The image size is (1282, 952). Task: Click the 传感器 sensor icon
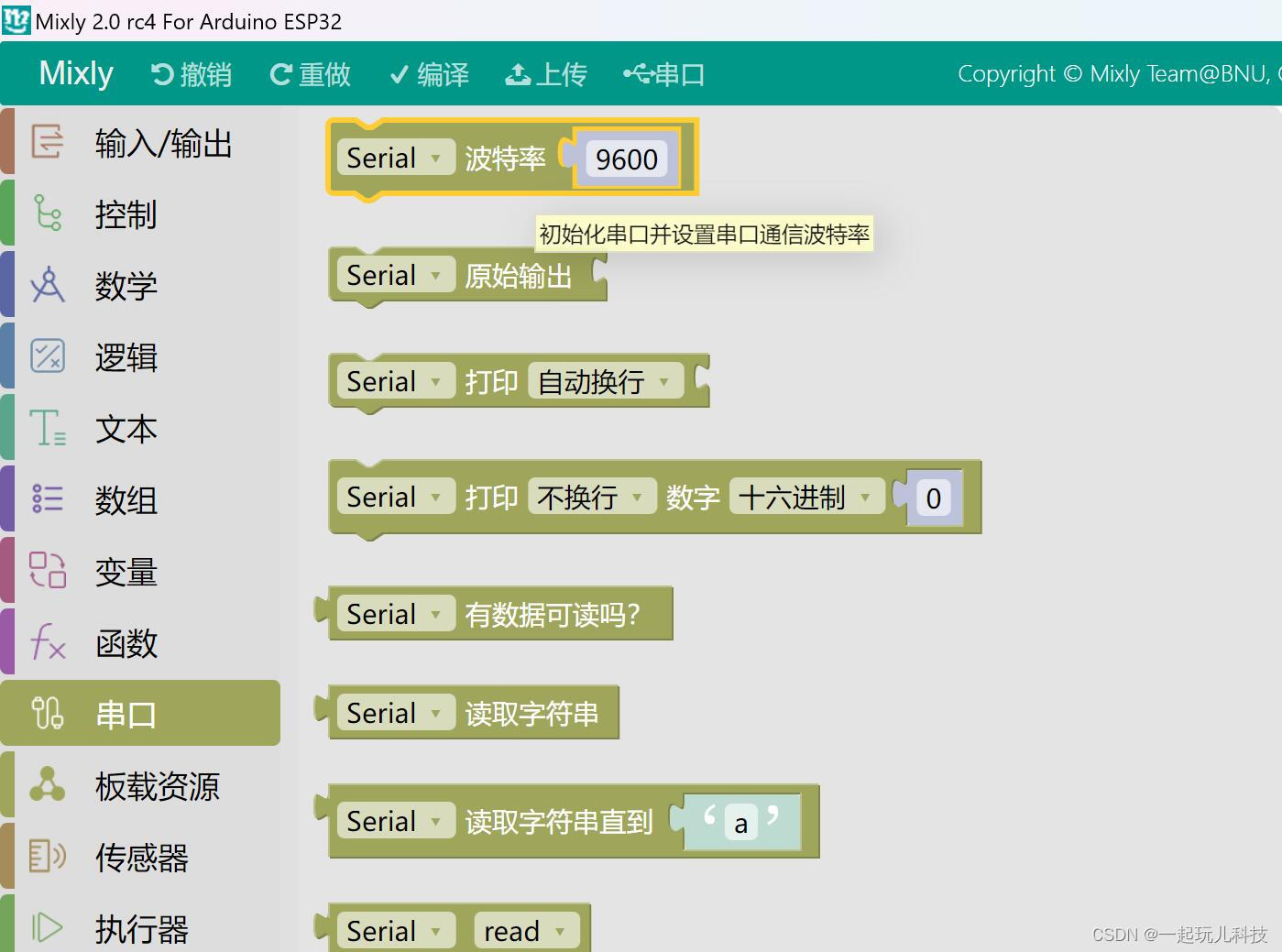(x=47, y=856)
